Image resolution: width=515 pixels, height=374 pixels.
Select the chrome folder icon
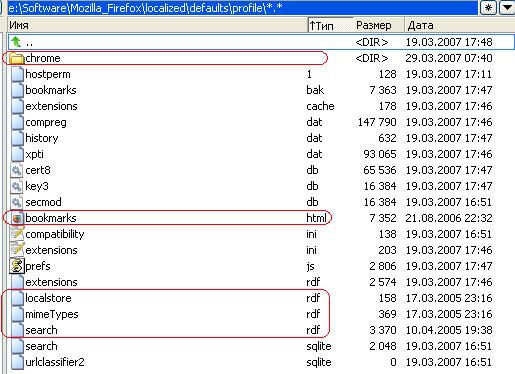point(16,58)
